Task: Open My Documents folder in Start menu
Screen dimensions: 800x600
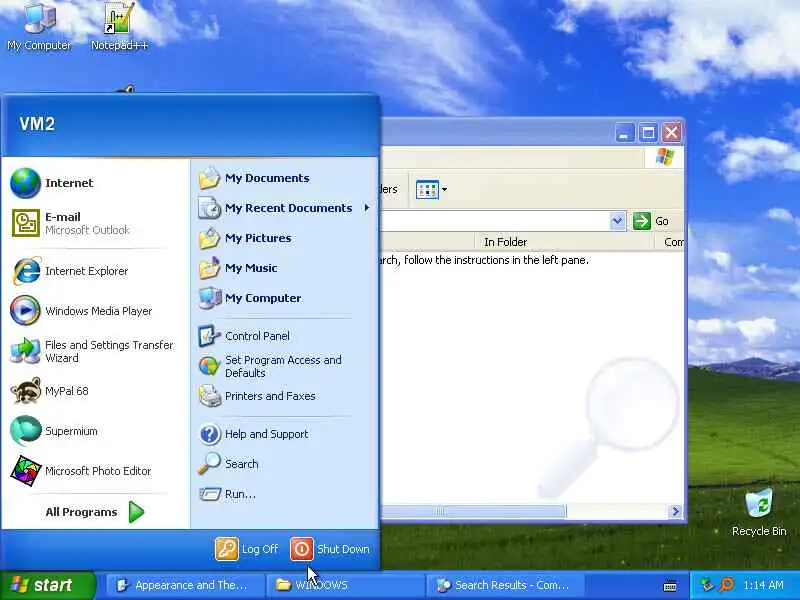Action: coord(284,178)
